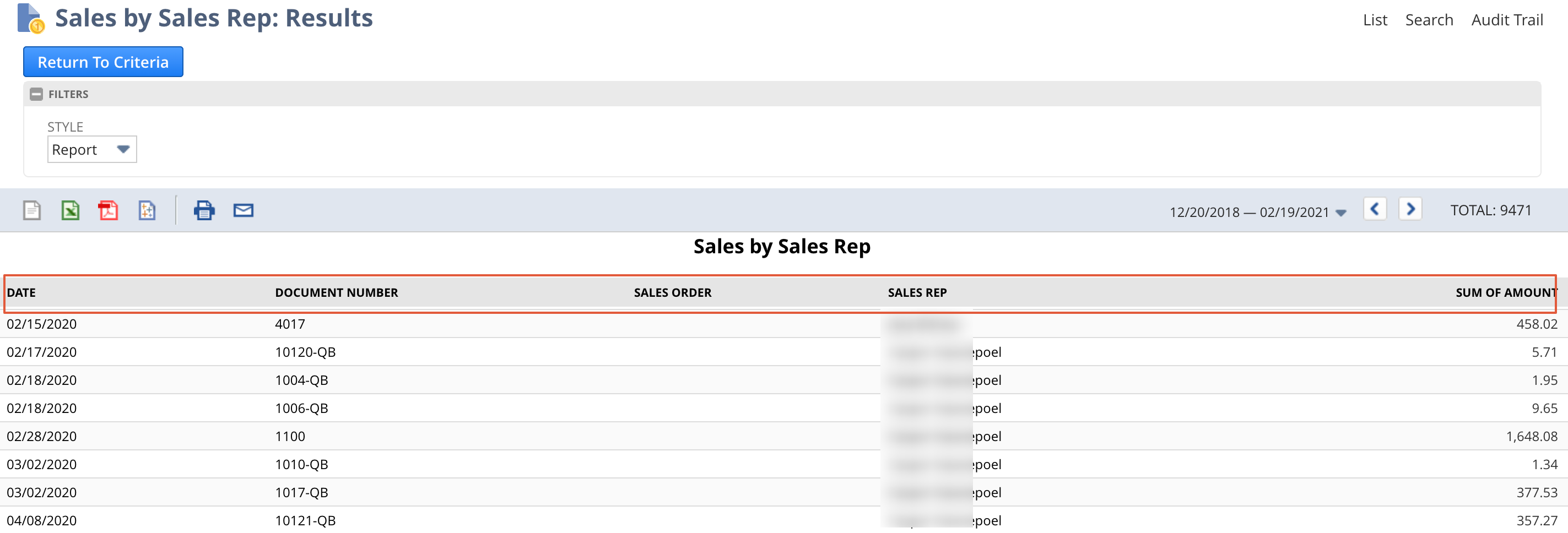The width and height of the screenshot is (1568, 533).
Task: Select the row for document 10120-QB
Action: coord(305,352)
